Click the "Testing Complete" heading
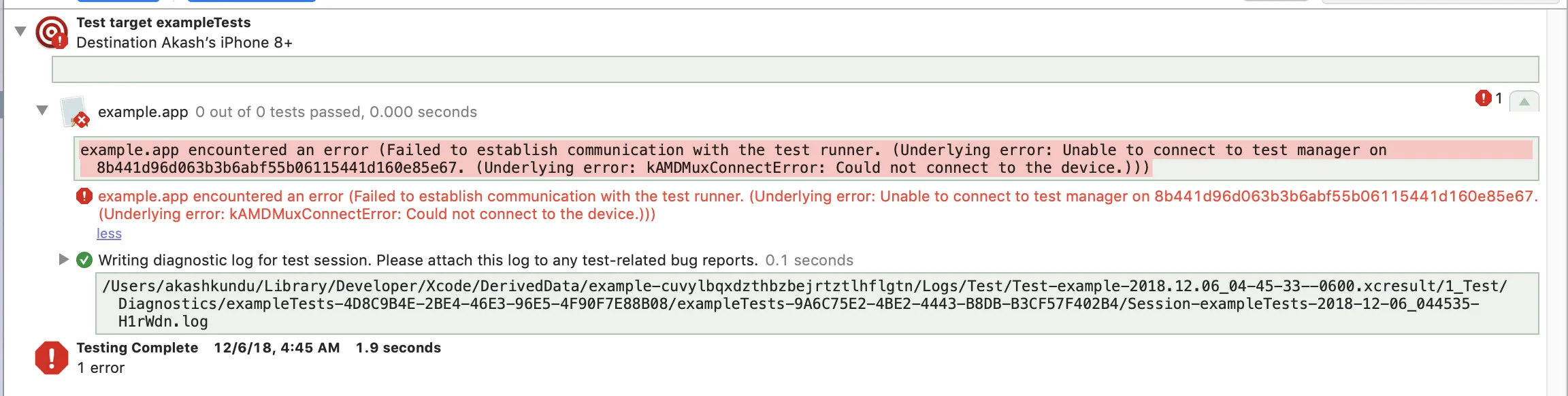The image size is (1568, 396). (x=137, y=348)
